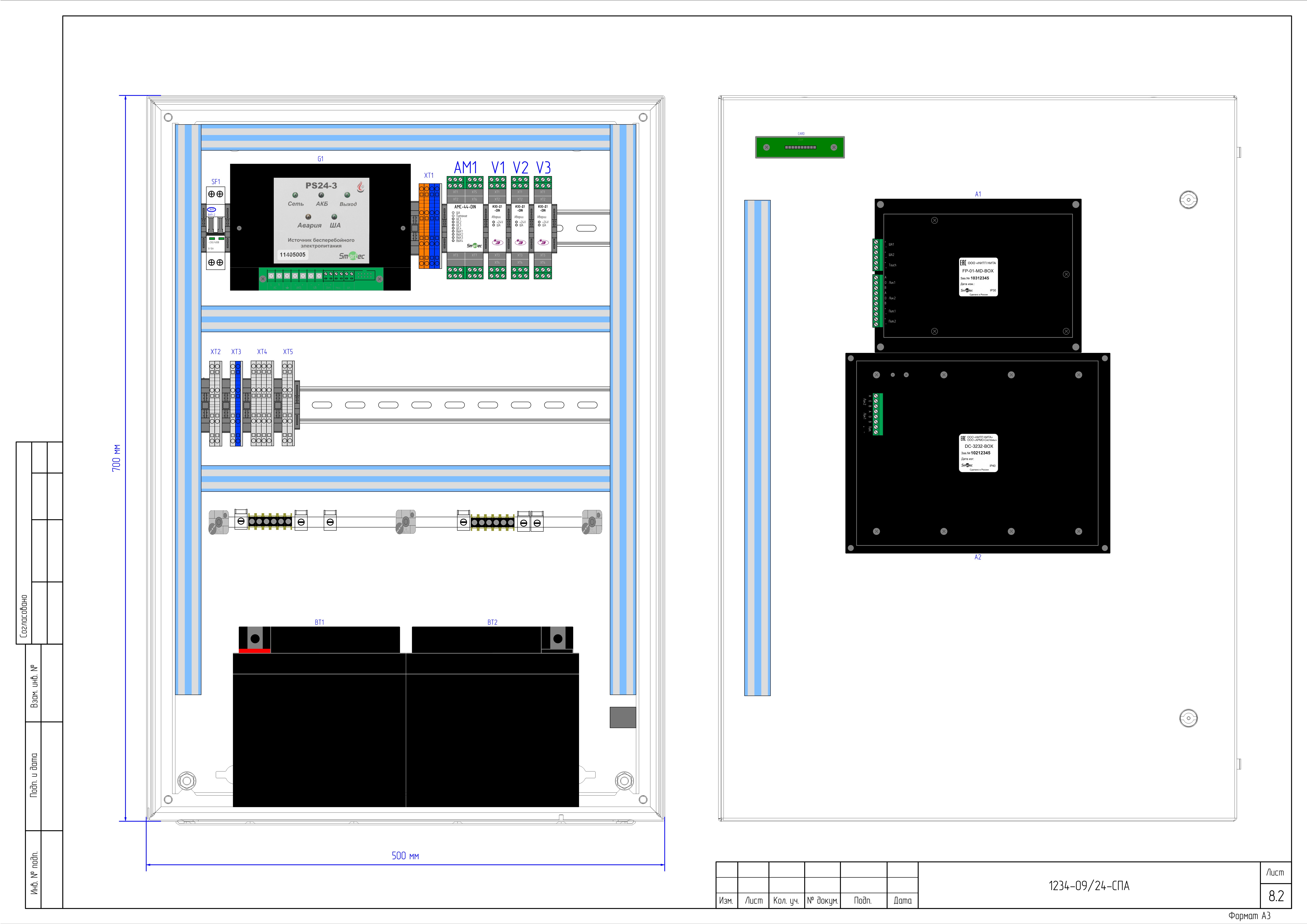
Task: Select the gray block beside the BT2 battery
Action: point(623,717)
